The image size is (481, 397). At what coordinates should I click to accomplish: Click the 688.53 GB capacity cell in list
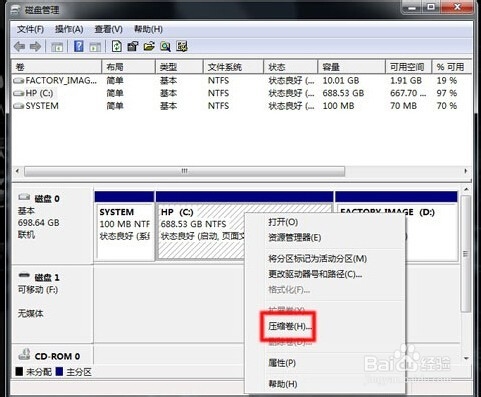[343, 93]
